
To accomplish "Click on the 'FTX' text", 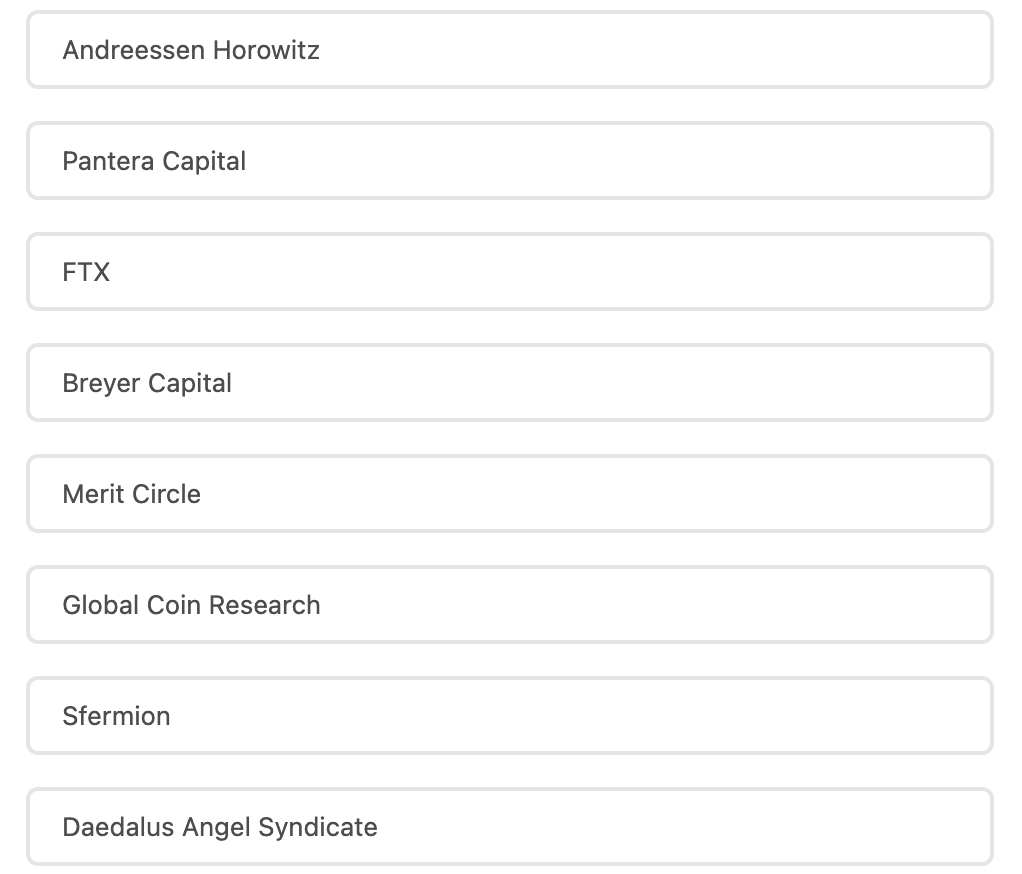I will (x=86, y=272).
